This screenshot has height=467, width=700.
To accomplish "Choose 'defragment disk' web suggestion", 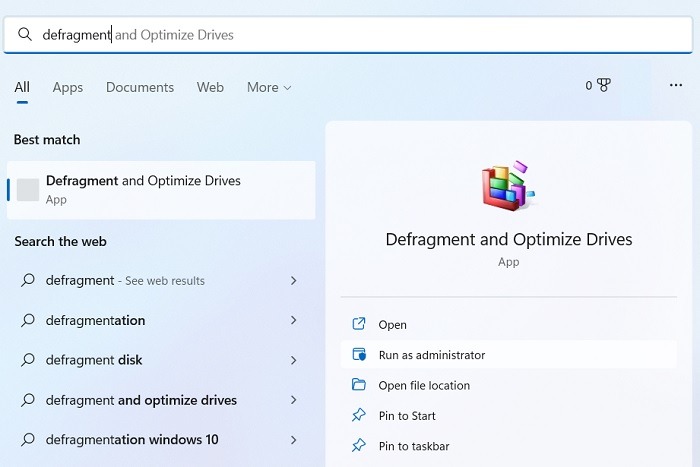I will click(161, 360).
